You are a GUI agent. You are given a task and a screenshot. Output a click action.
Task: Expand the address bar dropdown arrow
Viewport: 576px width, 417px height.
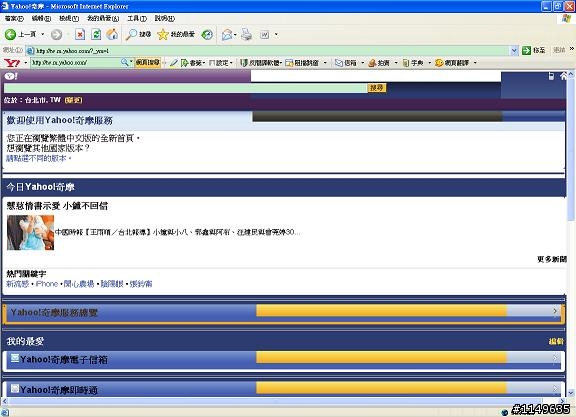(514, 51)
